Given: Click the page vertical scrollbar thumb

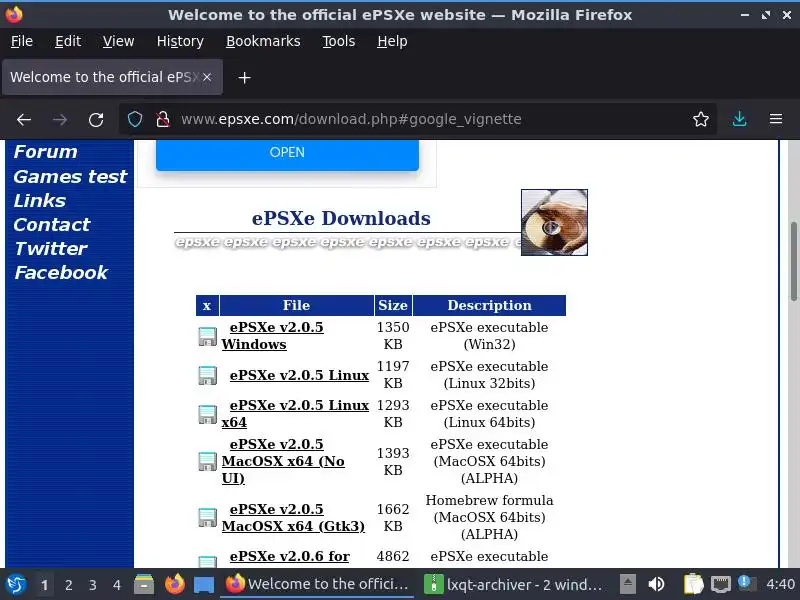Looking at the screenshot, I should pos(794,261).
